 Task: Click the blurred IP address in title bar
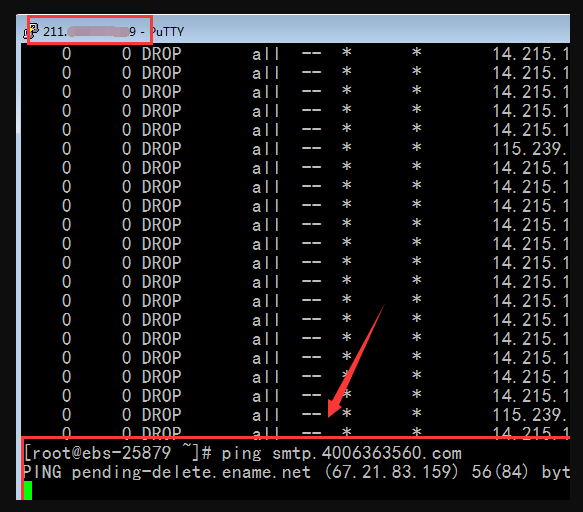pos(90,32)
